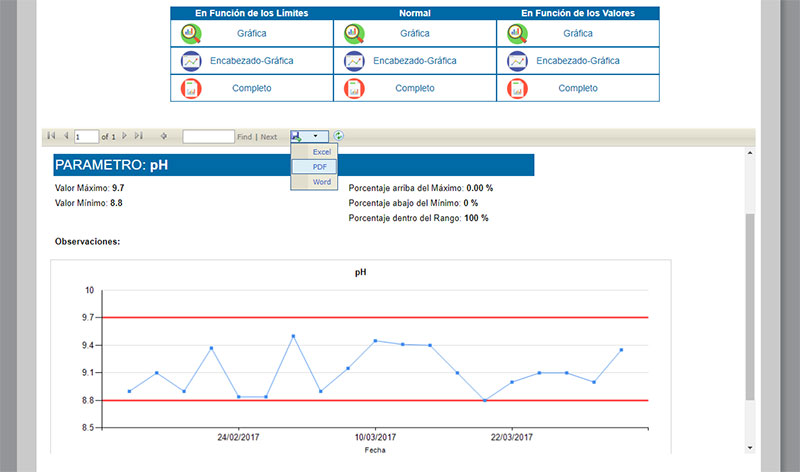Click the report vertical scrollbar thumb
Image resolution: width=800 pixels, height=472 pixels.
(x=749, y=306)
